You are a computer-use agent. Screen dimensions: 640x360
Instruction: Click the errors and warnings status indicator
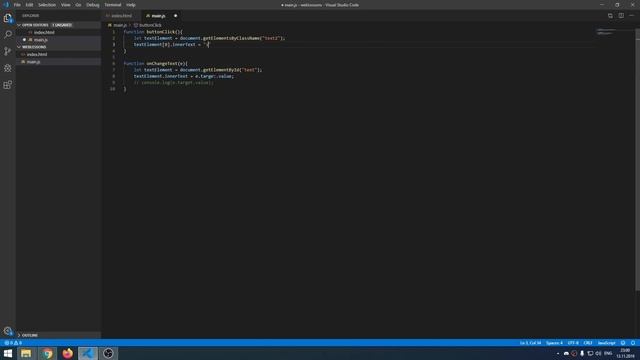(13, 343)
